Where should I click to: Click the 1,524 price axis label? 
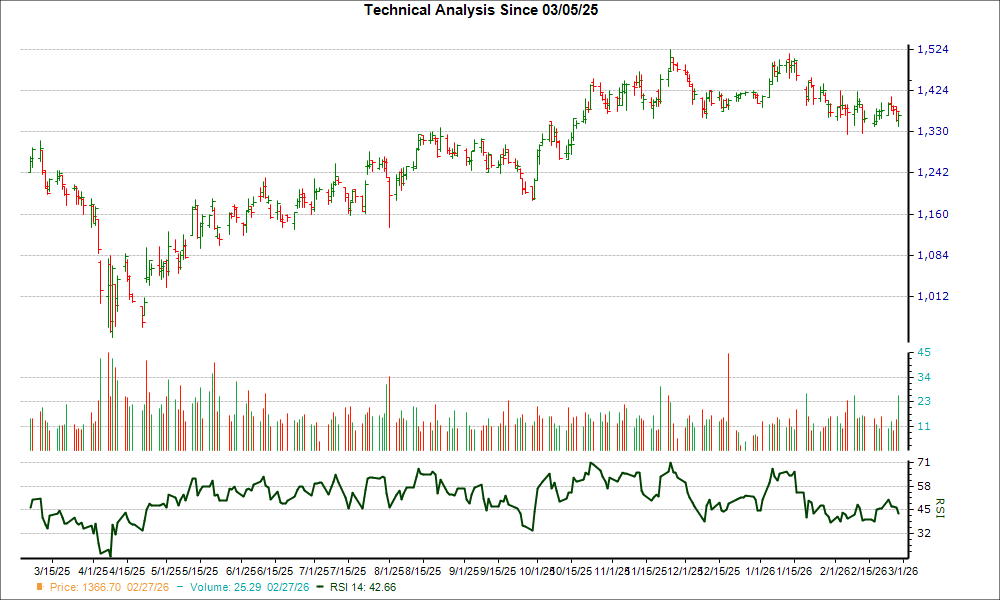point(932,48)
